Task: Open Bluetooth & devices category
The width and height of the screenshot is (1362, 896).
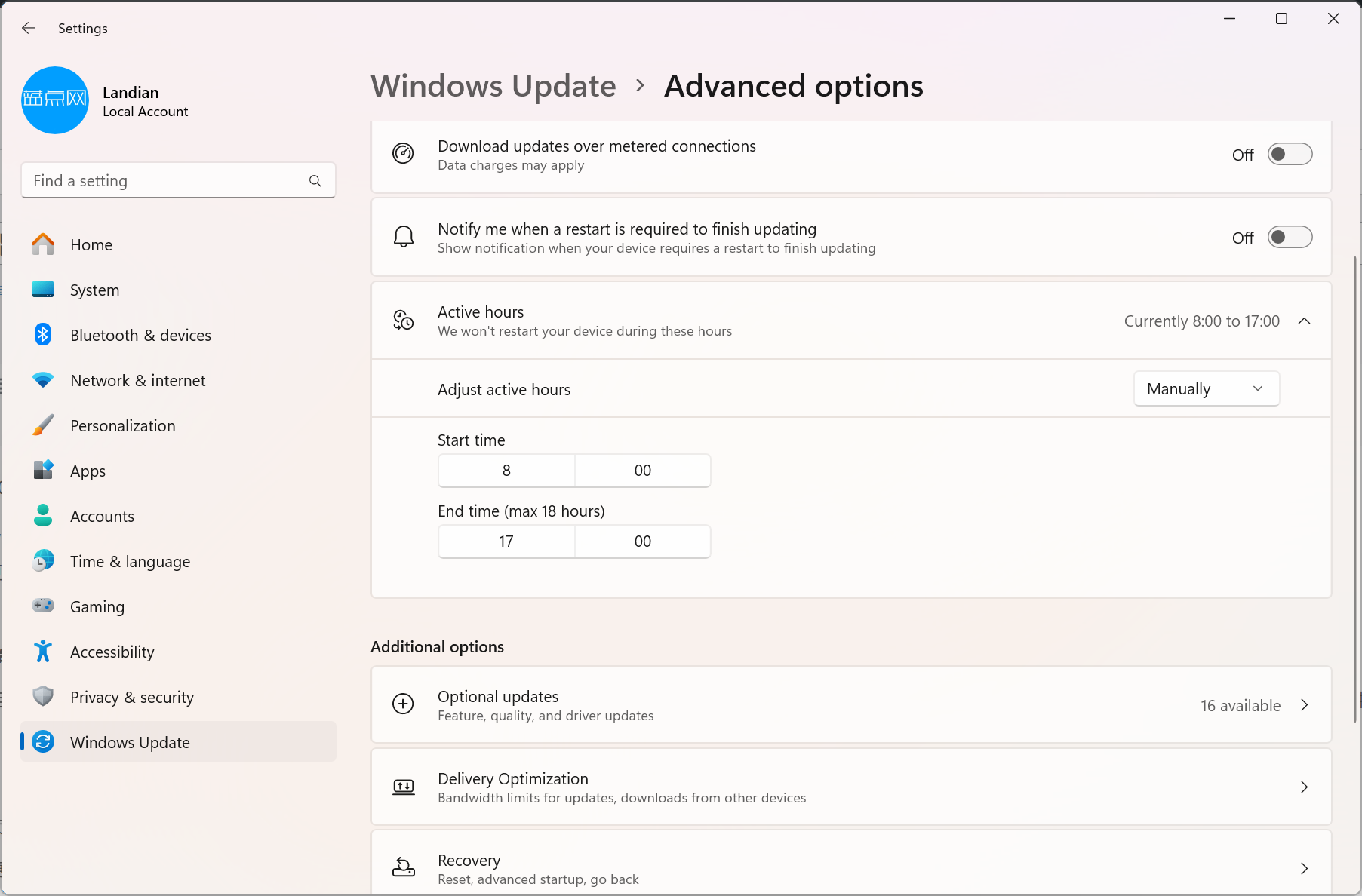Action: (178, 335)
